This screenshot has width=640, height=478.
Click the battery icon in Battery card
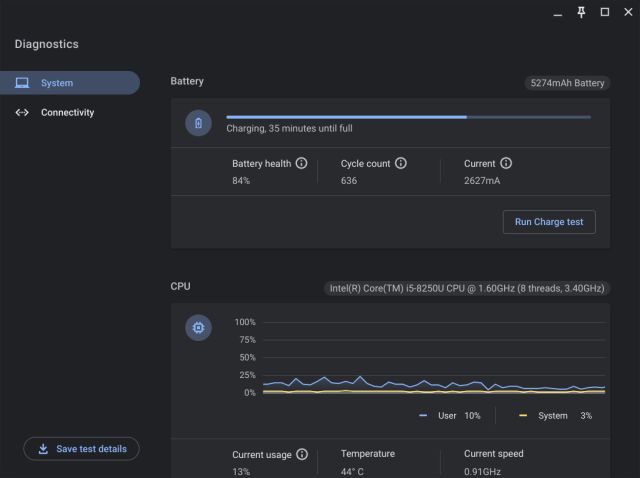(x=198, y=123)
